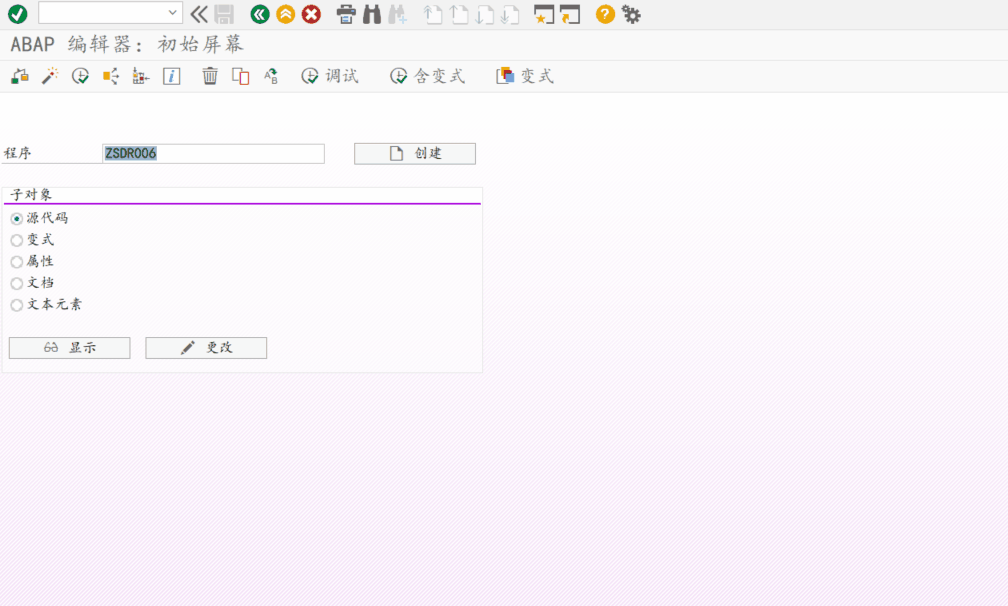Choose 属性 under 子对象
1008x606 pixels.
click(16, 261)
